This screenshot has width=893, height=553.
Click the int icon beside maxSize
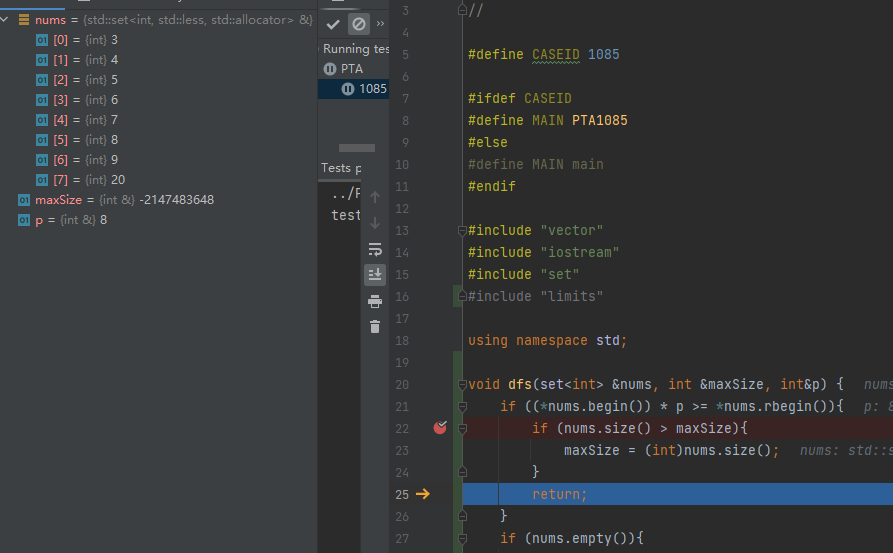[24, 200]
